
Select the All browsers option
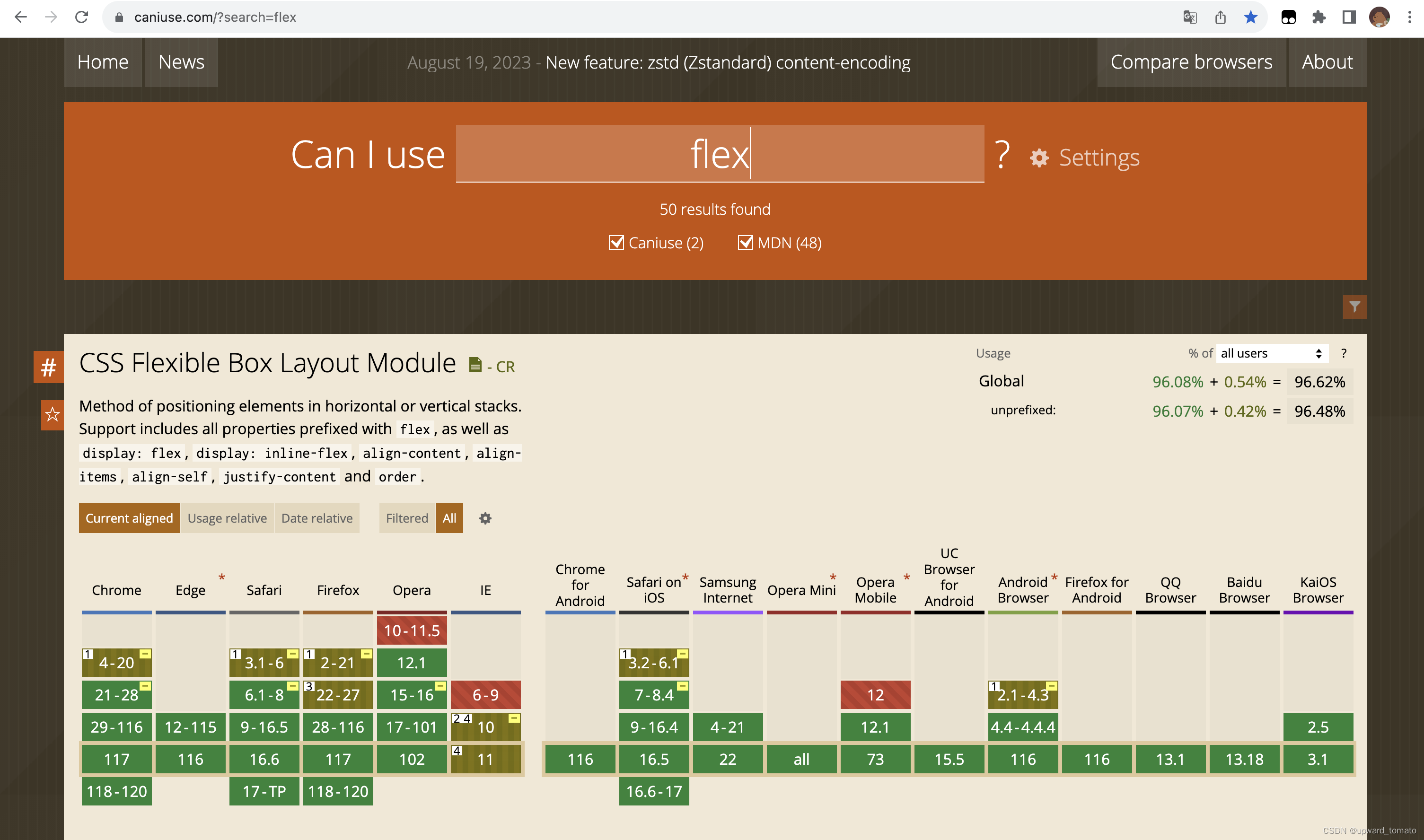tap(449, 518)
